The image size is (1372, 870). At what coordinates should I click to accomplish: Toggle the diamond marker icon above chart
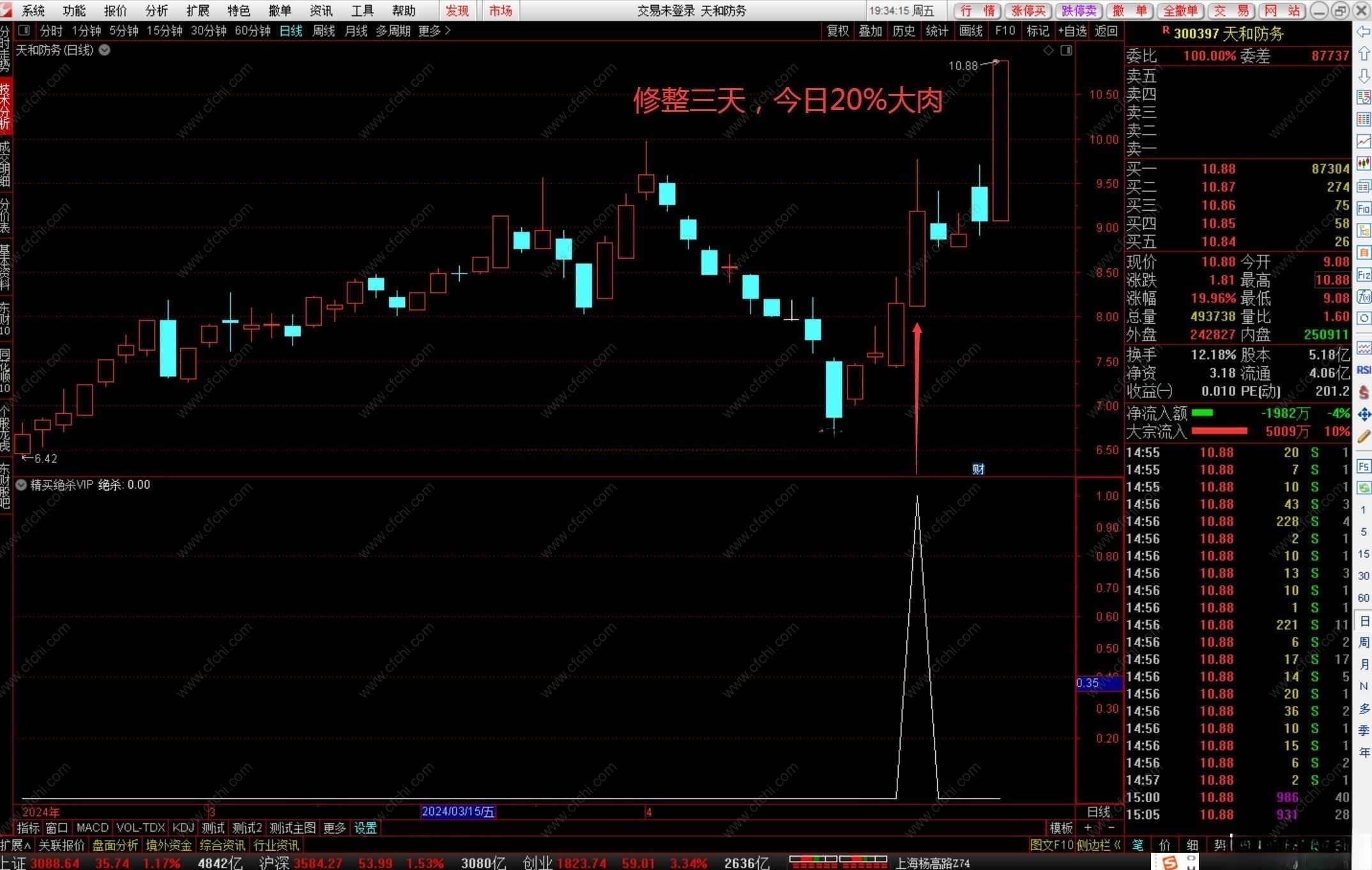1048,50
